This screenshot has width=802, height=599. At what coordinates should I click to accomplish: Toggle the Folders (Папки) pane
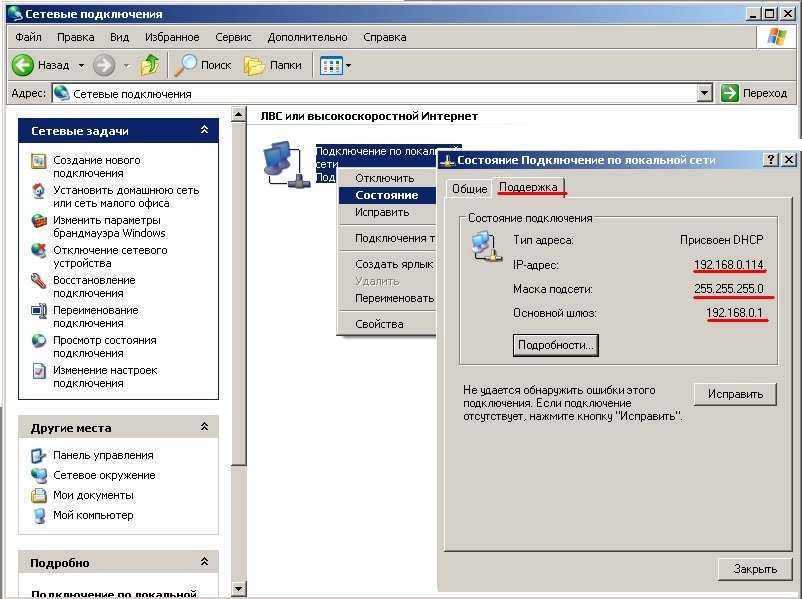(272, 65)
